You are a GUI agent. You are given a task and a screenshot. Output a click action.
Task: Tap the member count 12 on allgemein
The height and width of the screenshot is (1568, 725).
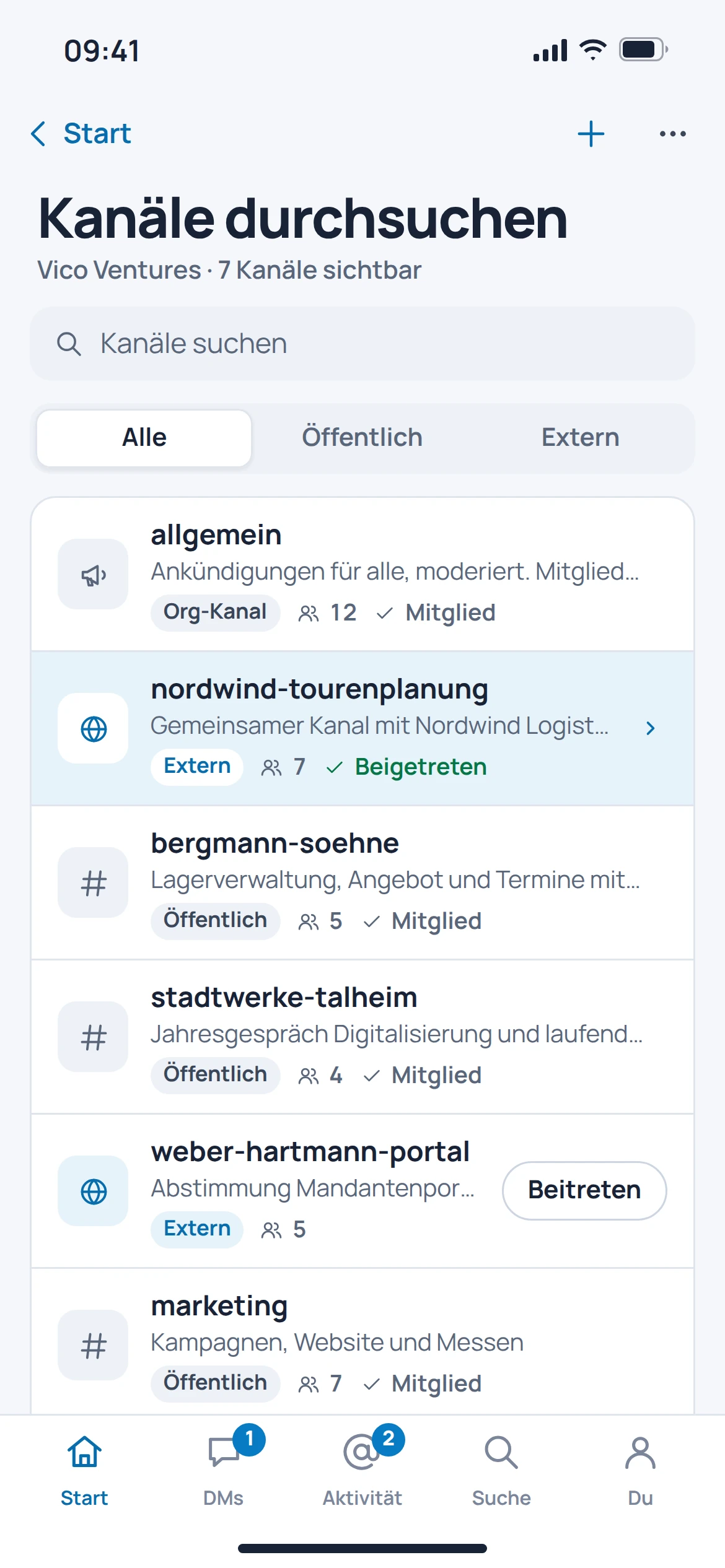click(x=343, y=613)
